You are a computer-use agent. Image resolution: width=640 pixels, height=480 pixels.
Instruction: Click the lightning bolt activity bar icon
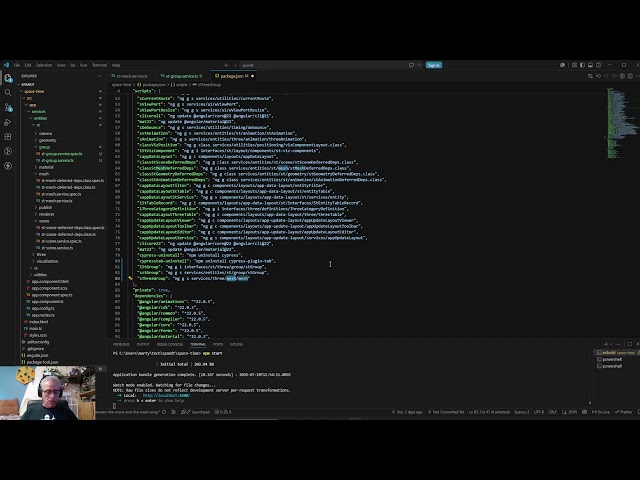pyautogui.click(x=8, y=166)
